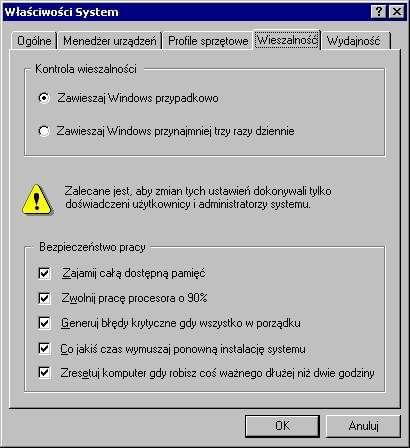The width and height of the screenshot is (410, 448).
Task: Go to the Profile sprzętowe tab
Action: coord(208,41)
